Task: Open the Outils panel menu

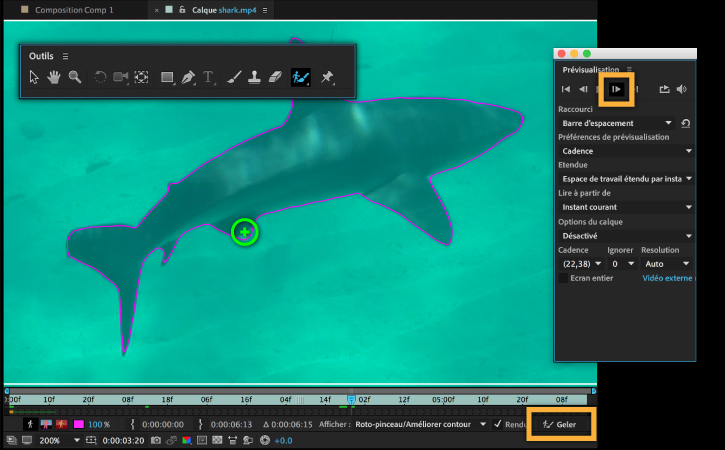Action: pos(66,56)
